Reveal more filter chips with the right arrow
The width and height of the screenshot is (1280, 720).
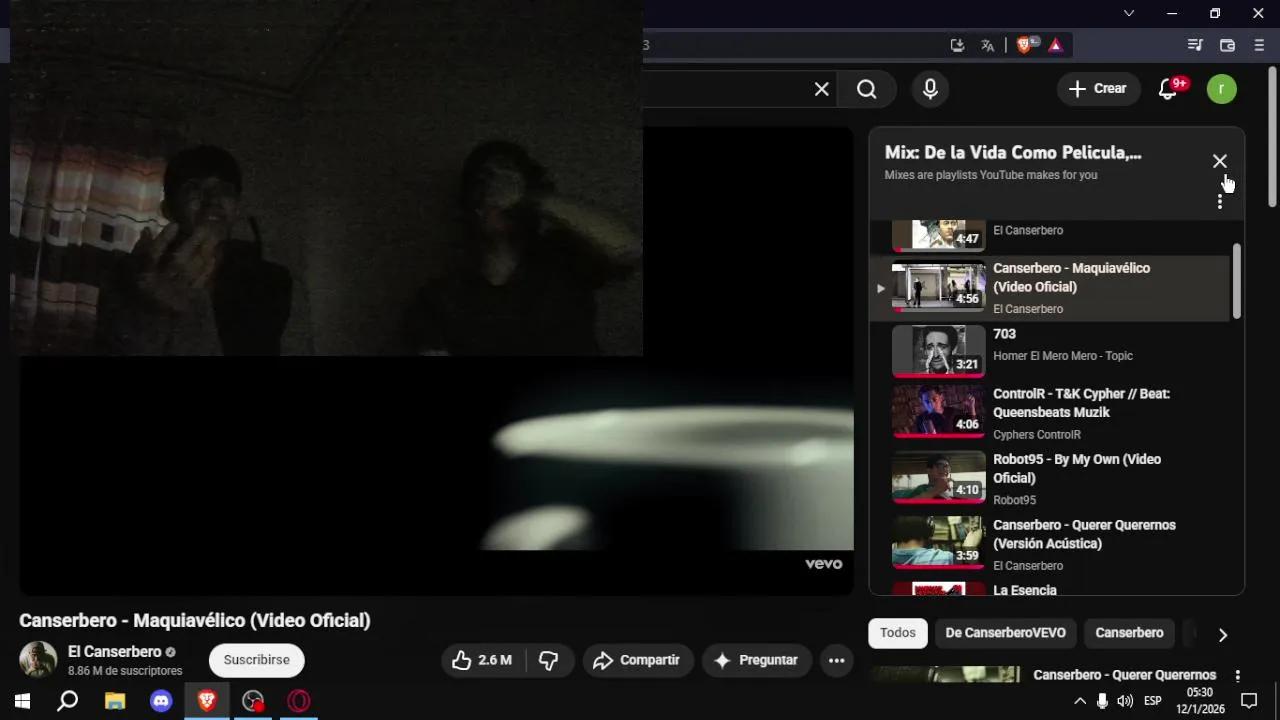[x=1223, y=634]
